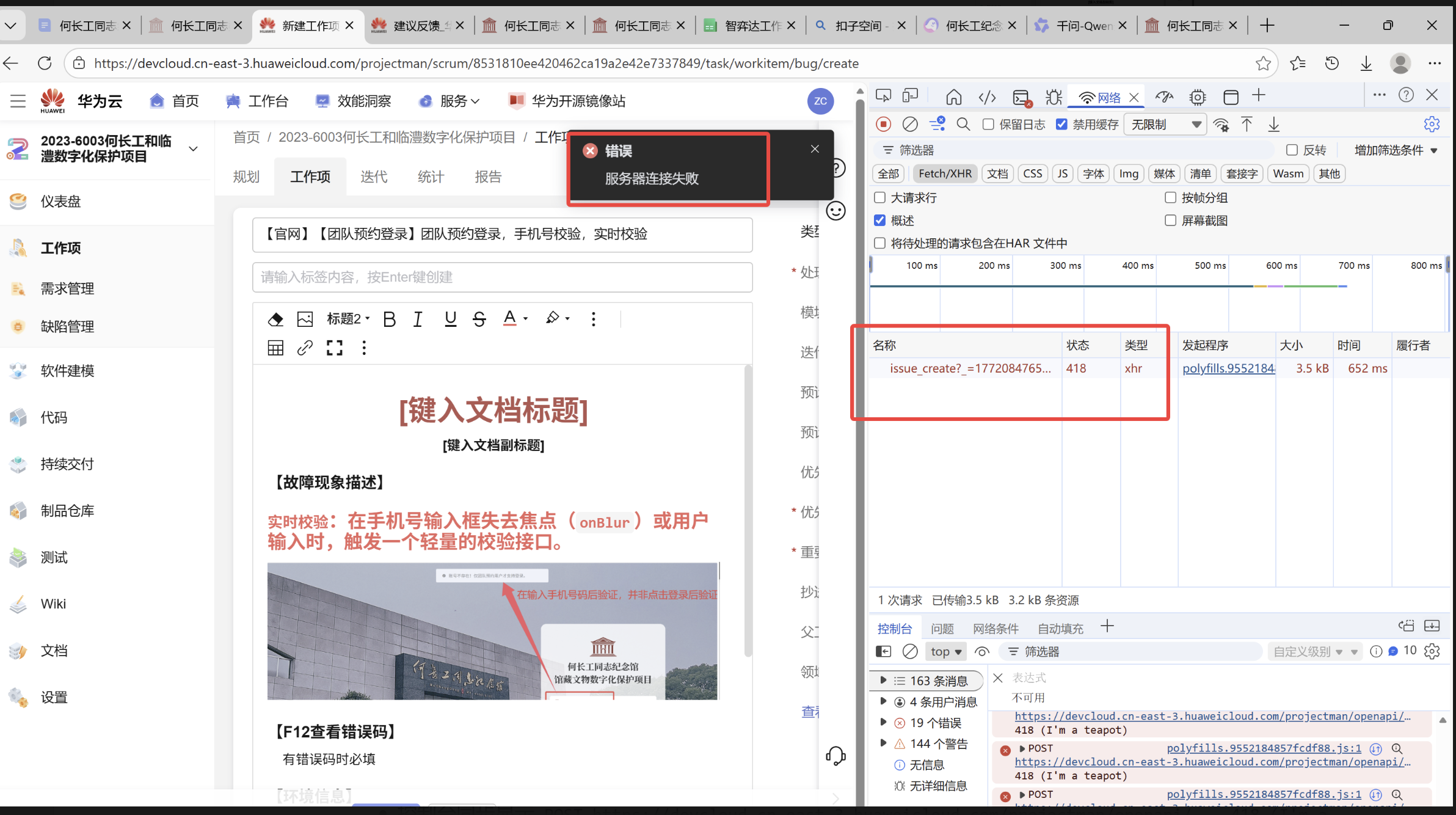Click the insert link icon in editor
Screen dimensions: 1456x815
click(305, 348)
